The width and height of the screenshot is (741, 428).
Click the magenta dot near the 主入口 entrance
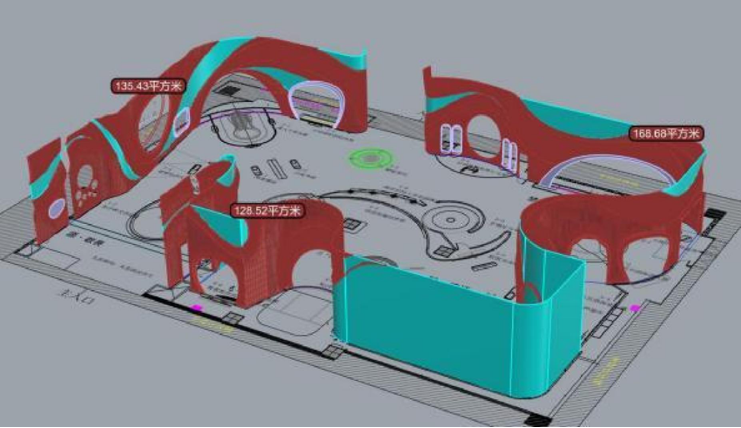[196, 308]
